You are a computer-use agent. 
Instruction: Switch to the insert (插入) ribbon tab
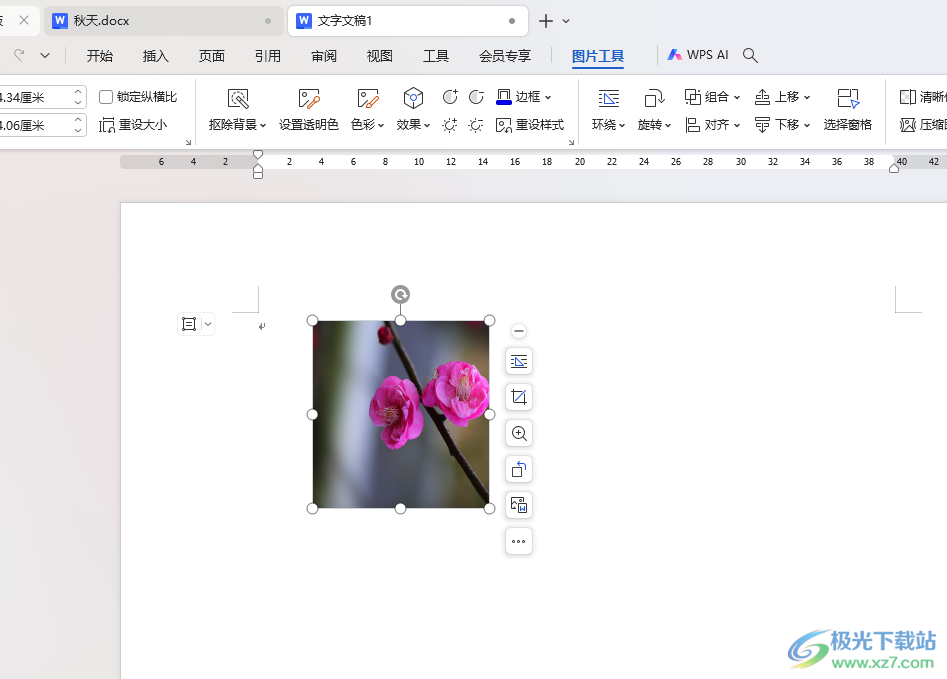[x=155, y=56]
